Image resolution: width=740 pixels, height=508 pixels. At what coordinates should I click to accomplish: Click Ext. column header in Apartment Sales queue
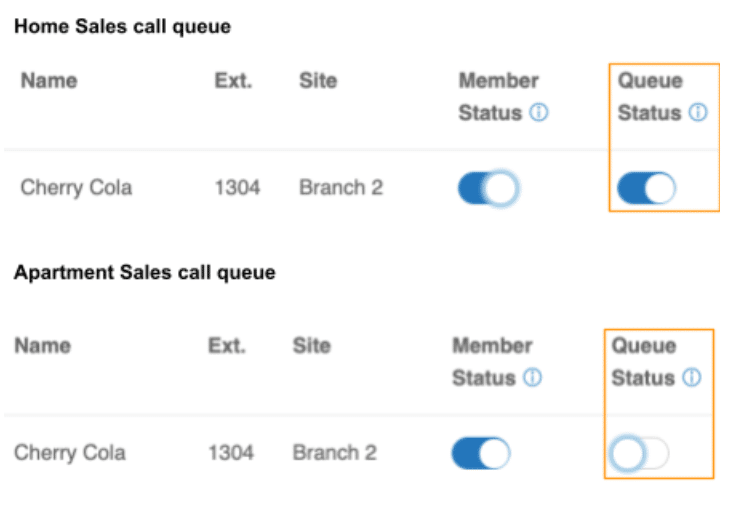[227, 346]
